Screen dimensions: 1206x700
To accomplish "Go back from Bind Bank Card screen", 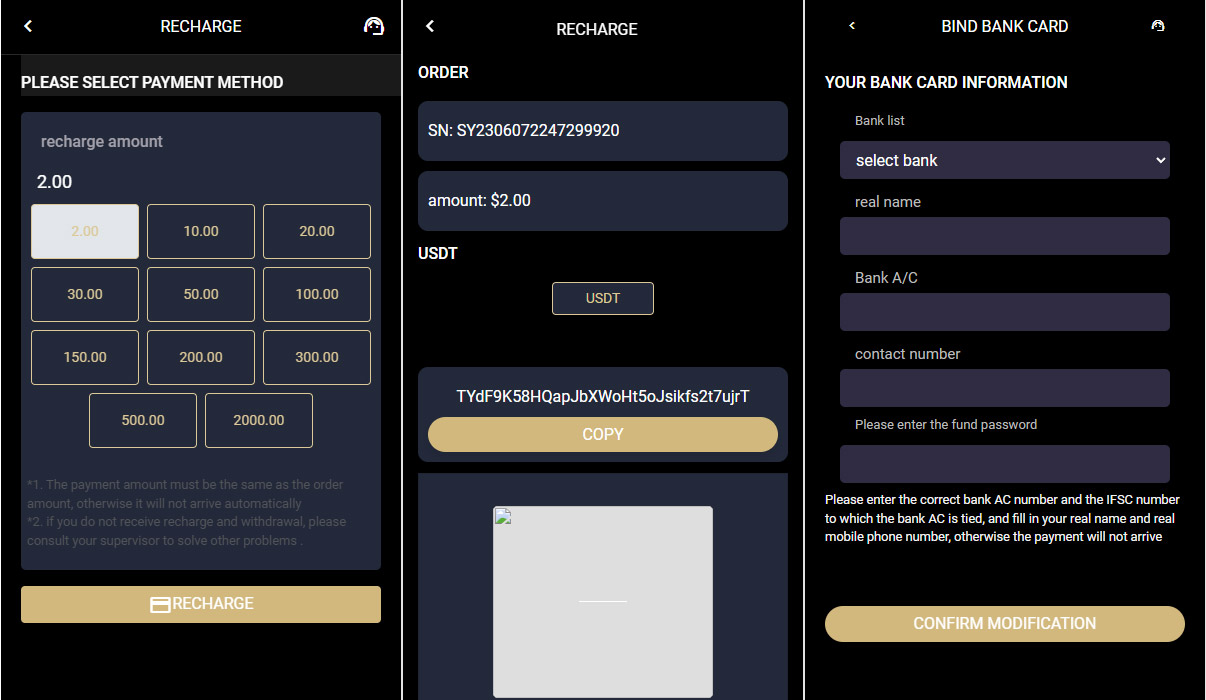I will click(852, 26).
